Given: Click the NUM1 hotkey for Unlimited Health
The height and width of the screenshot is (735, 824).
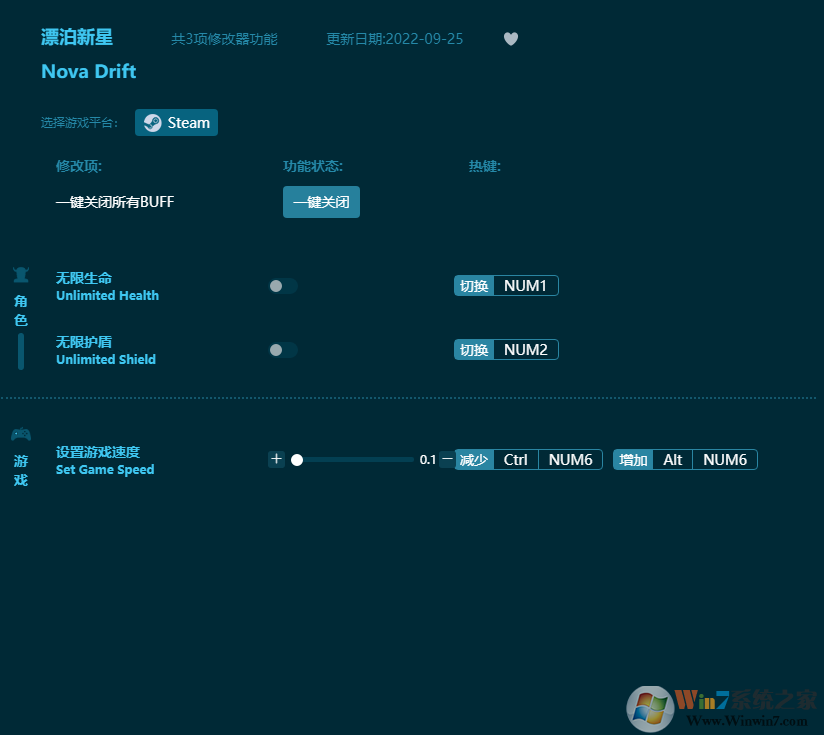Looking at the screenshot, I should click(x=526, y=286).
